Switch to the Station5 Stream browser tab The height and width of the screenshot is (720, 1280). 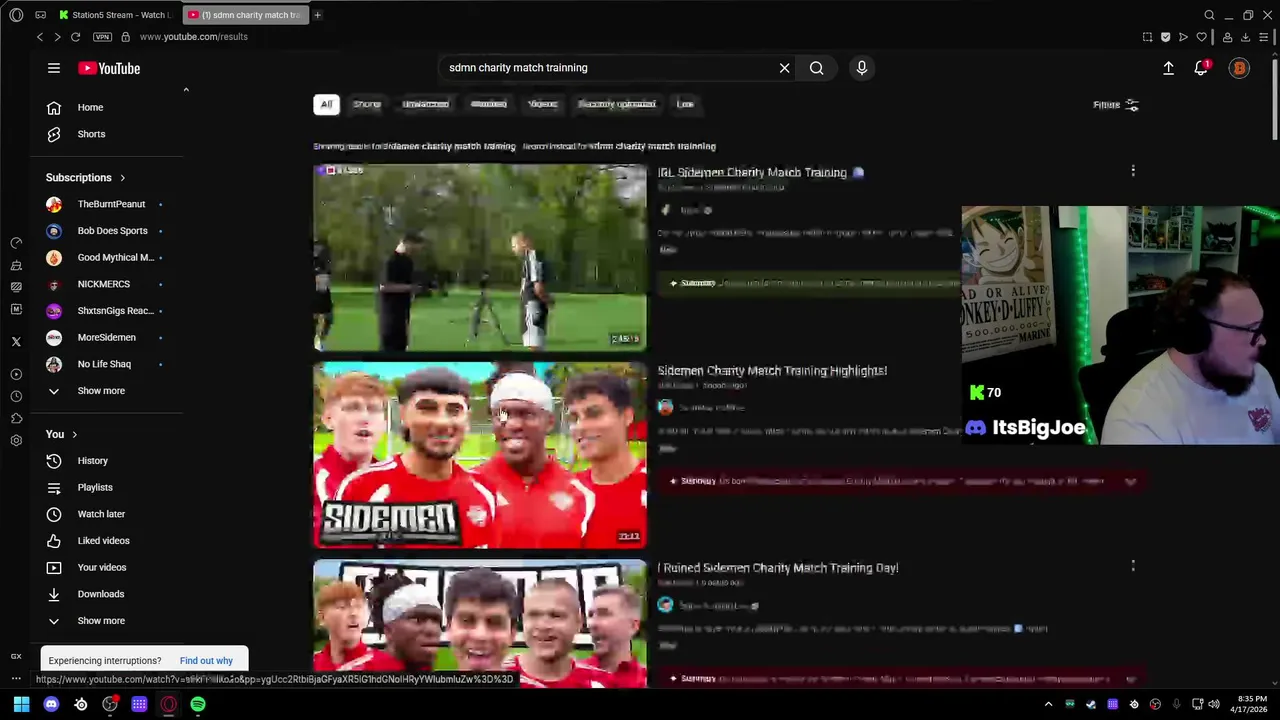coord(115,15)
